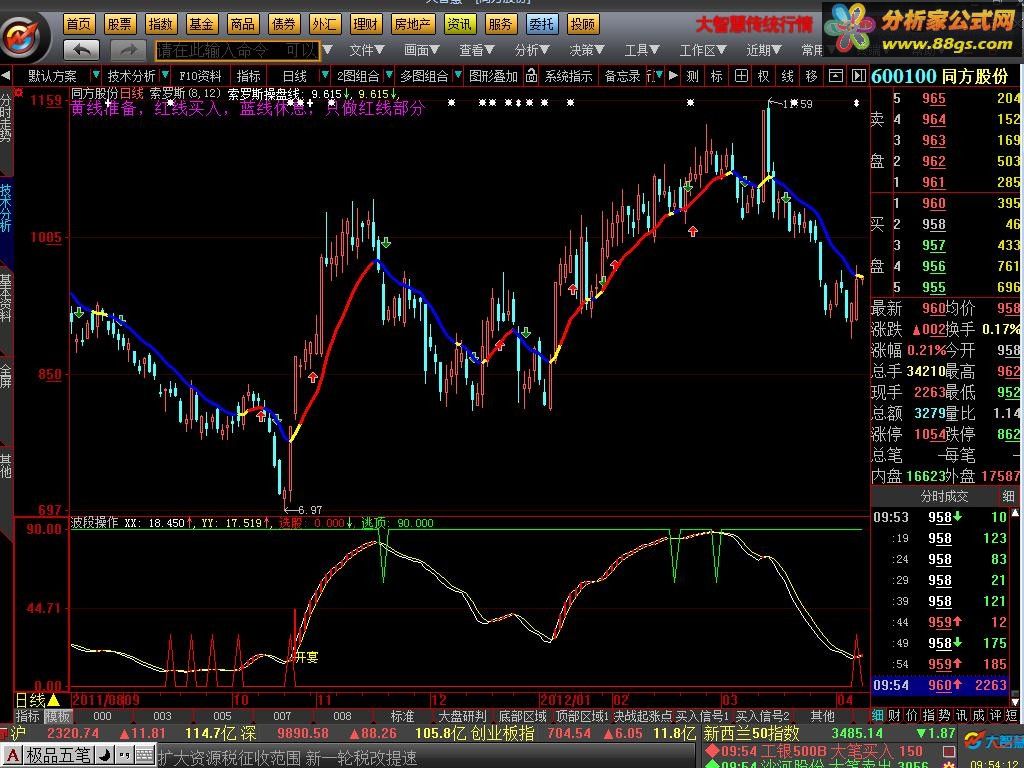Image resolution: width=1024 pixels, height=768 pixels.
Task: Select the 买入信号1 template tab
Action: pos(701,716)
